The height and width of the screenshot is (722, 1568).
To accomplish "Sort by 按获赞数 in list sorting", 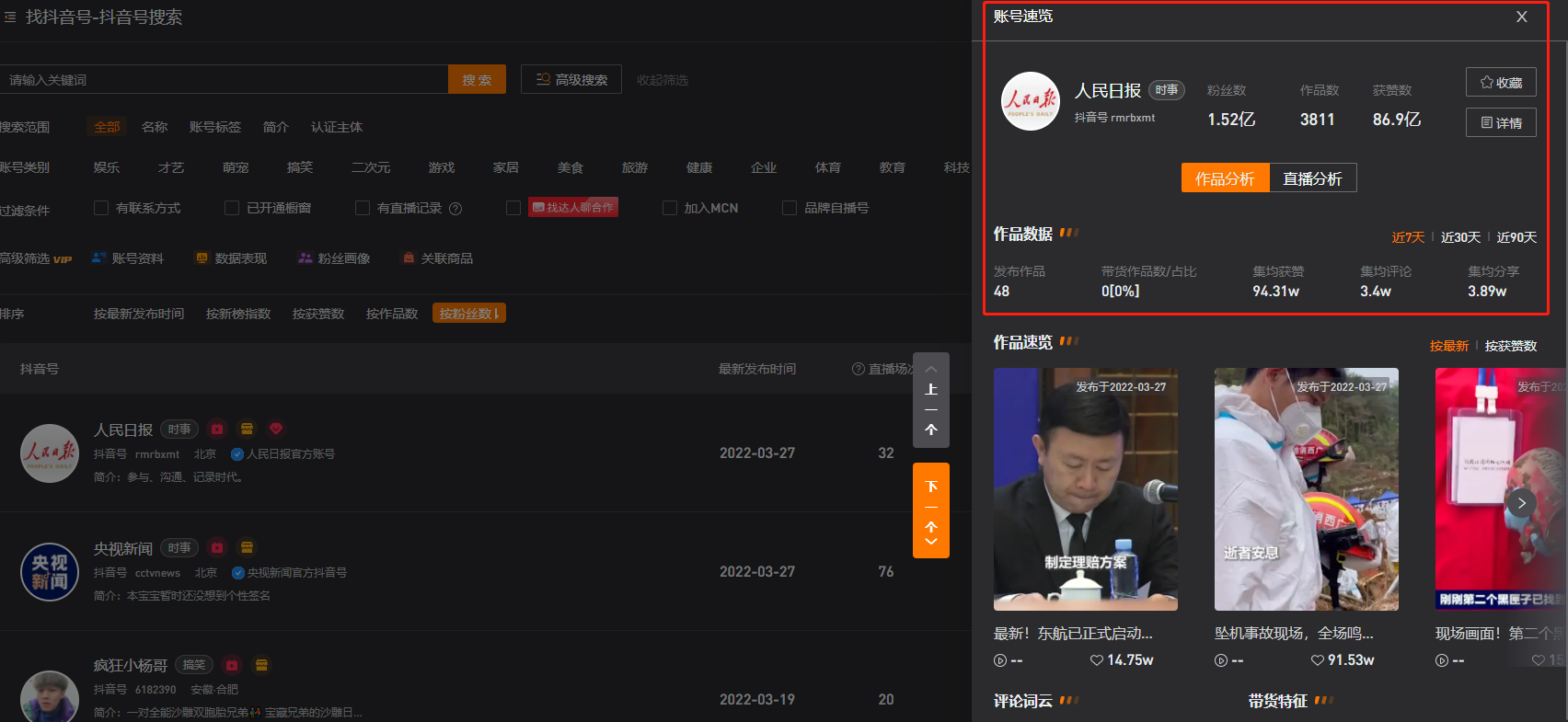I will (x=318, y=314).
